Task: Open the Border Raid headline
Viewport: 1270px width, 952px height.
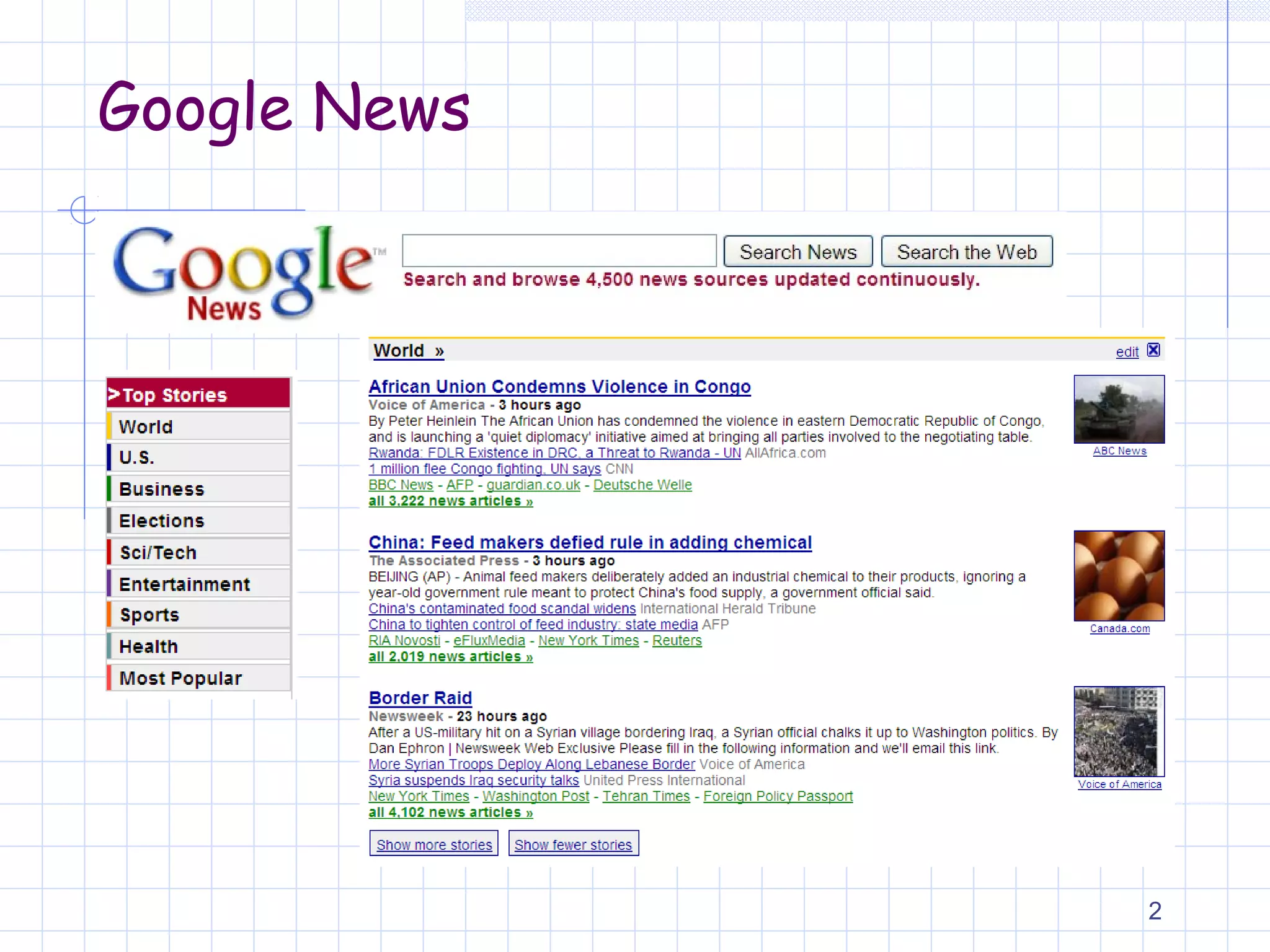Action: coord(420,698)
